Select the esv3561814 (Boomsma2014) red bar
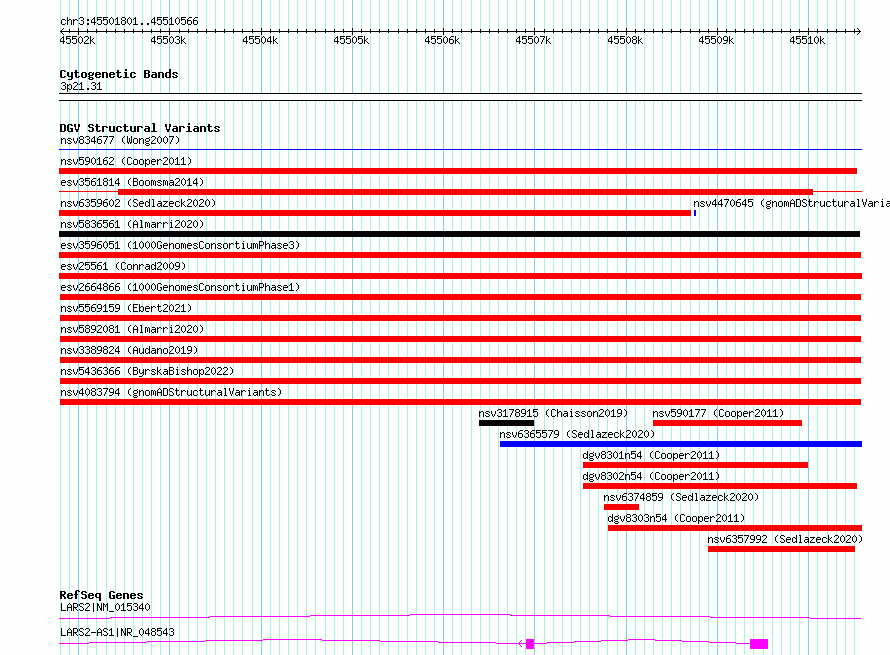Viewport: 890px width, 655px height. click(x=465, y=191)
